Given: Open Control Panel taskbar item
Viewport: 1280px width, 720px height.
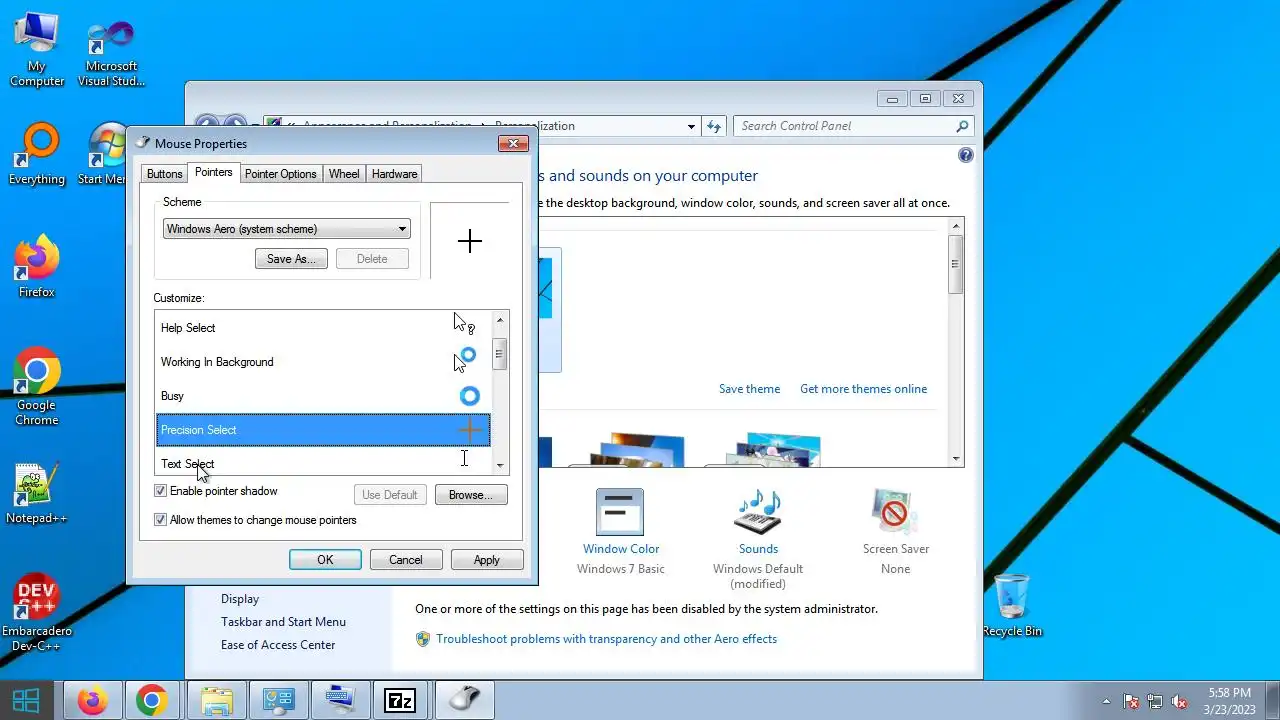Looking at the screenshot, I should coord(279,701).
